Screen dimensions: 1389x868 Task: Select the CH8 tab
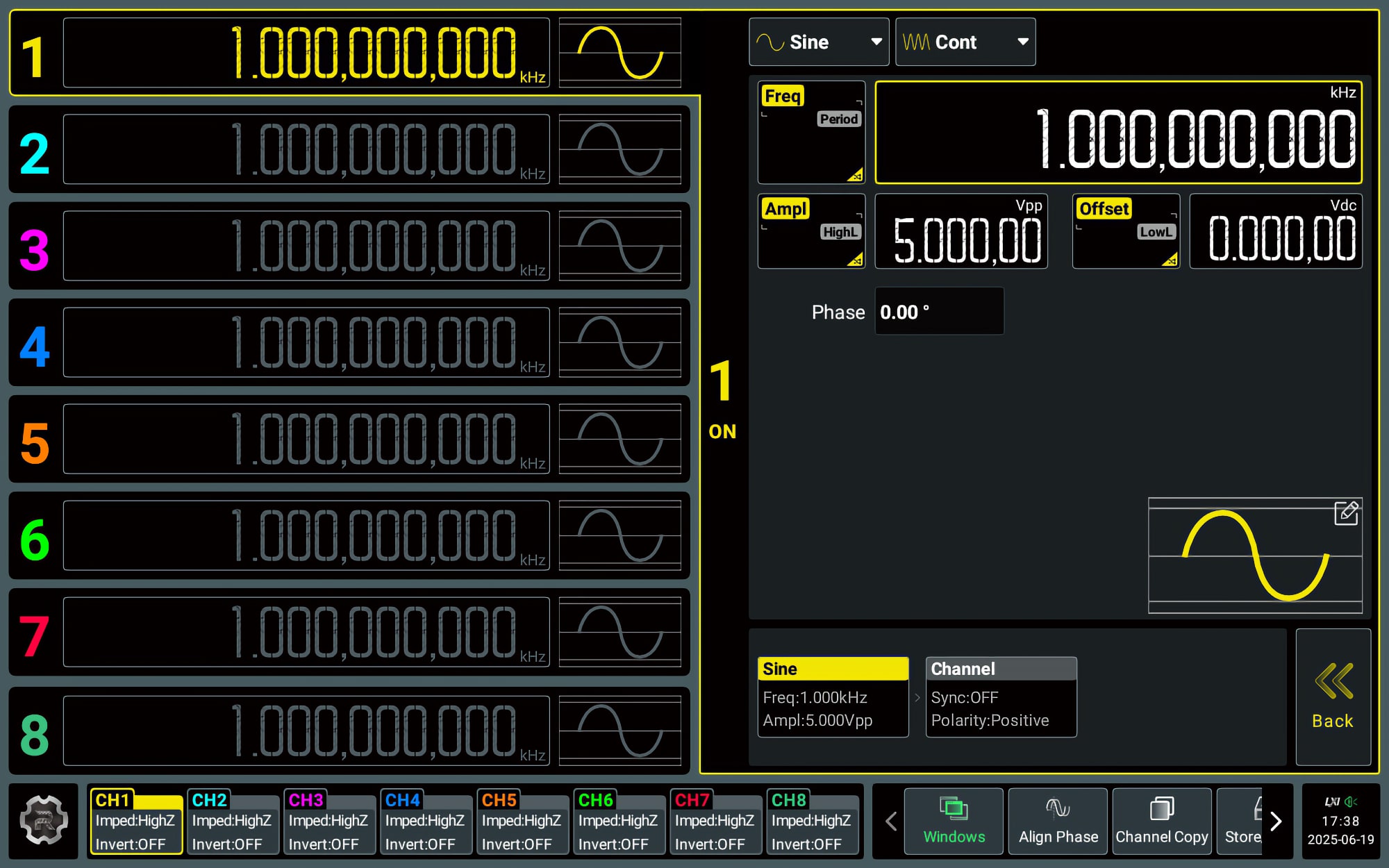pos(812,821)
